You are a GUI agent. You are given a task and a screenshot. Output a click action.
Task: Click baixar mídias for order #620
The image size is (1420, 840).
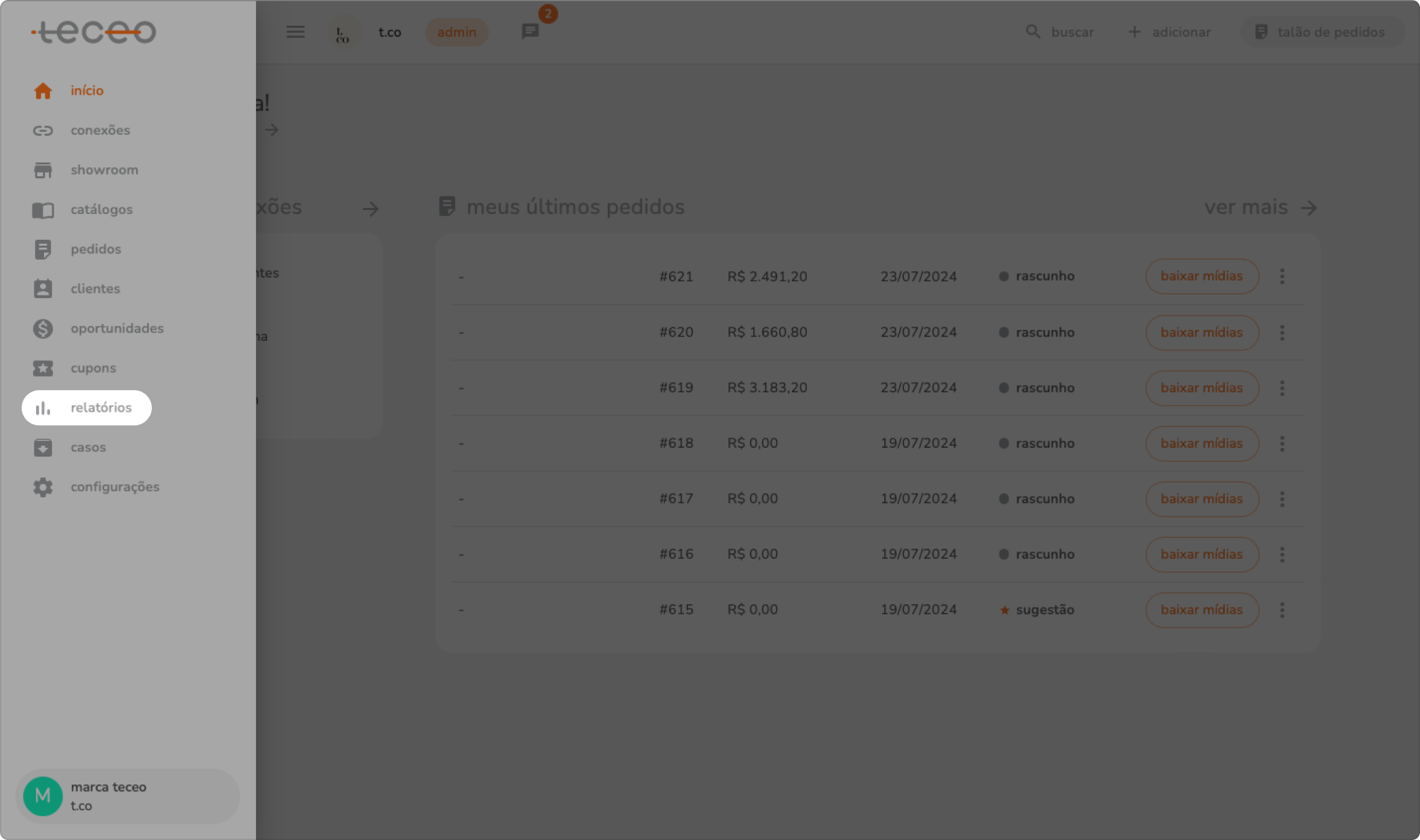pos(1202,333)
